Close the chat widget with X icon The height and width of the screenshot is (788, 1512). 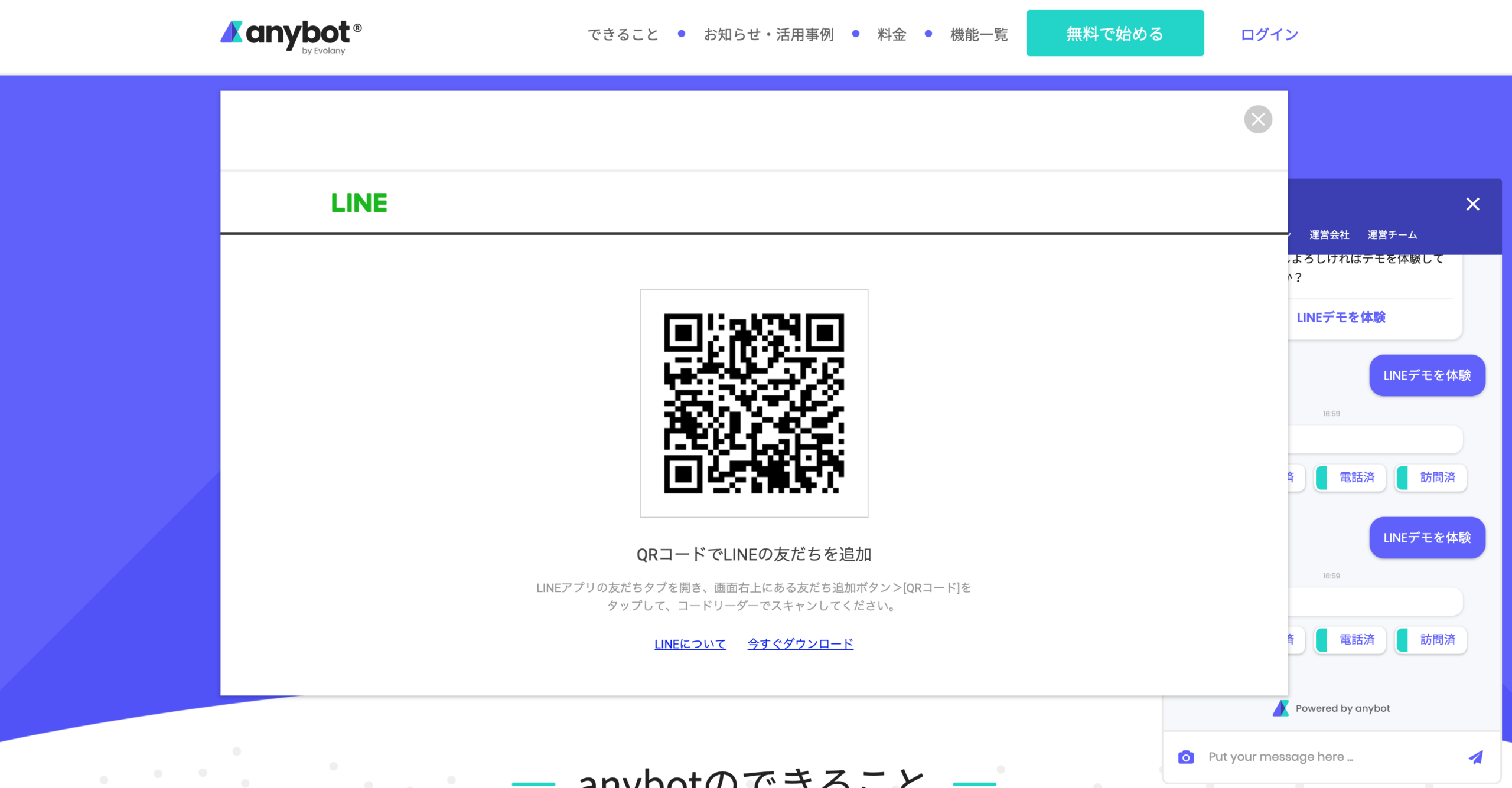(1473, 204)
